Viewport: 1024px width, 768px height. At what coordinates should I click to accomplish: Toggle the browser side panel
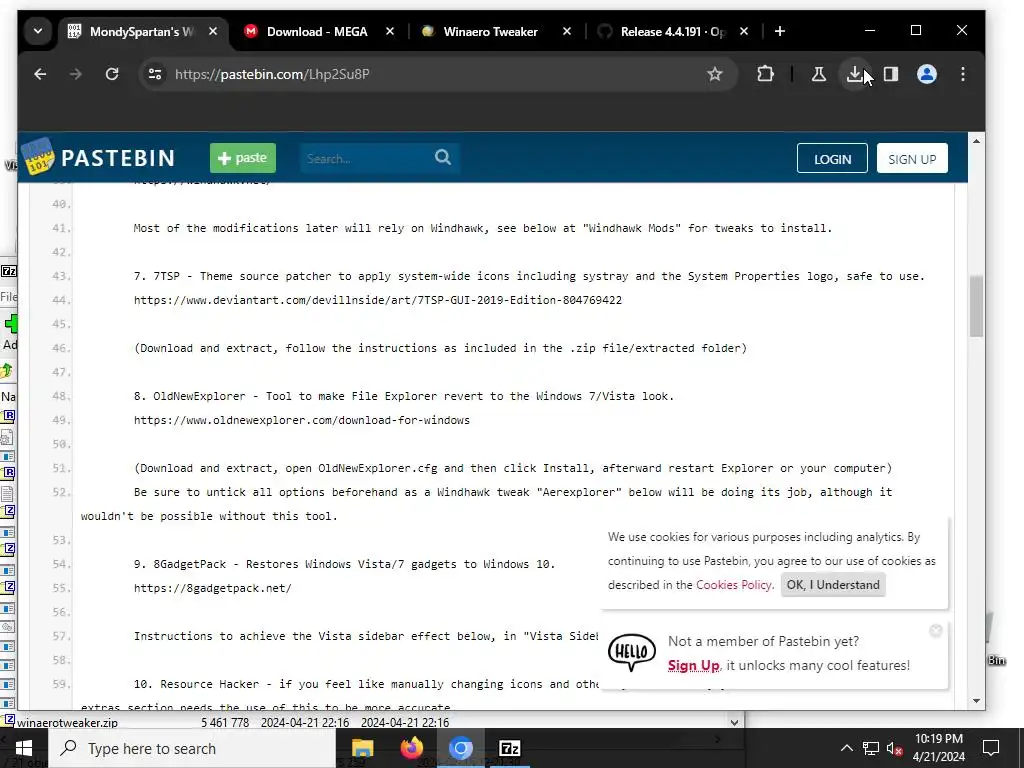[x=891, y=74]
